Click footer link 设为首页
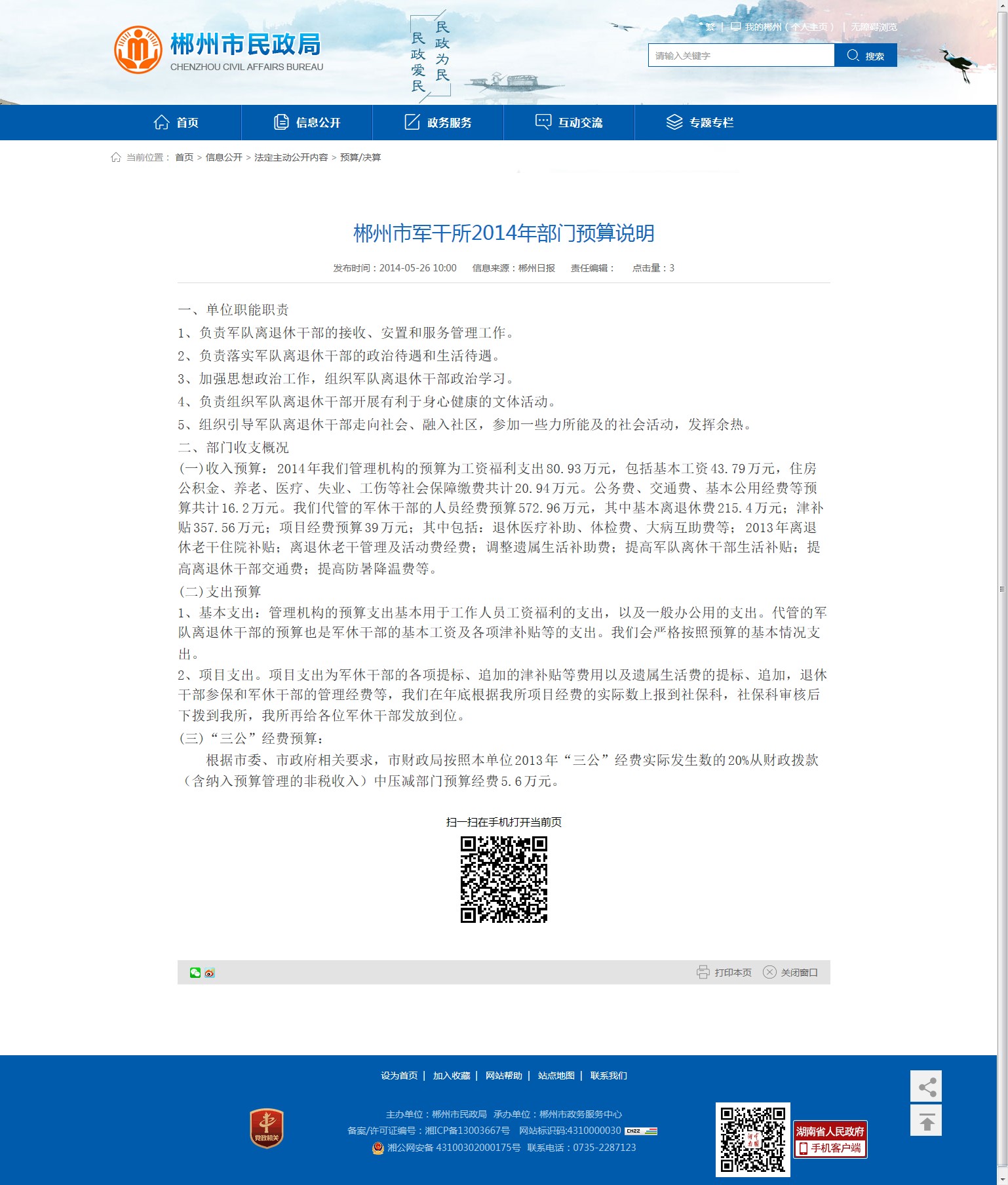Viewport: 1008px width, 1185px height. (x=399, y=1076)
